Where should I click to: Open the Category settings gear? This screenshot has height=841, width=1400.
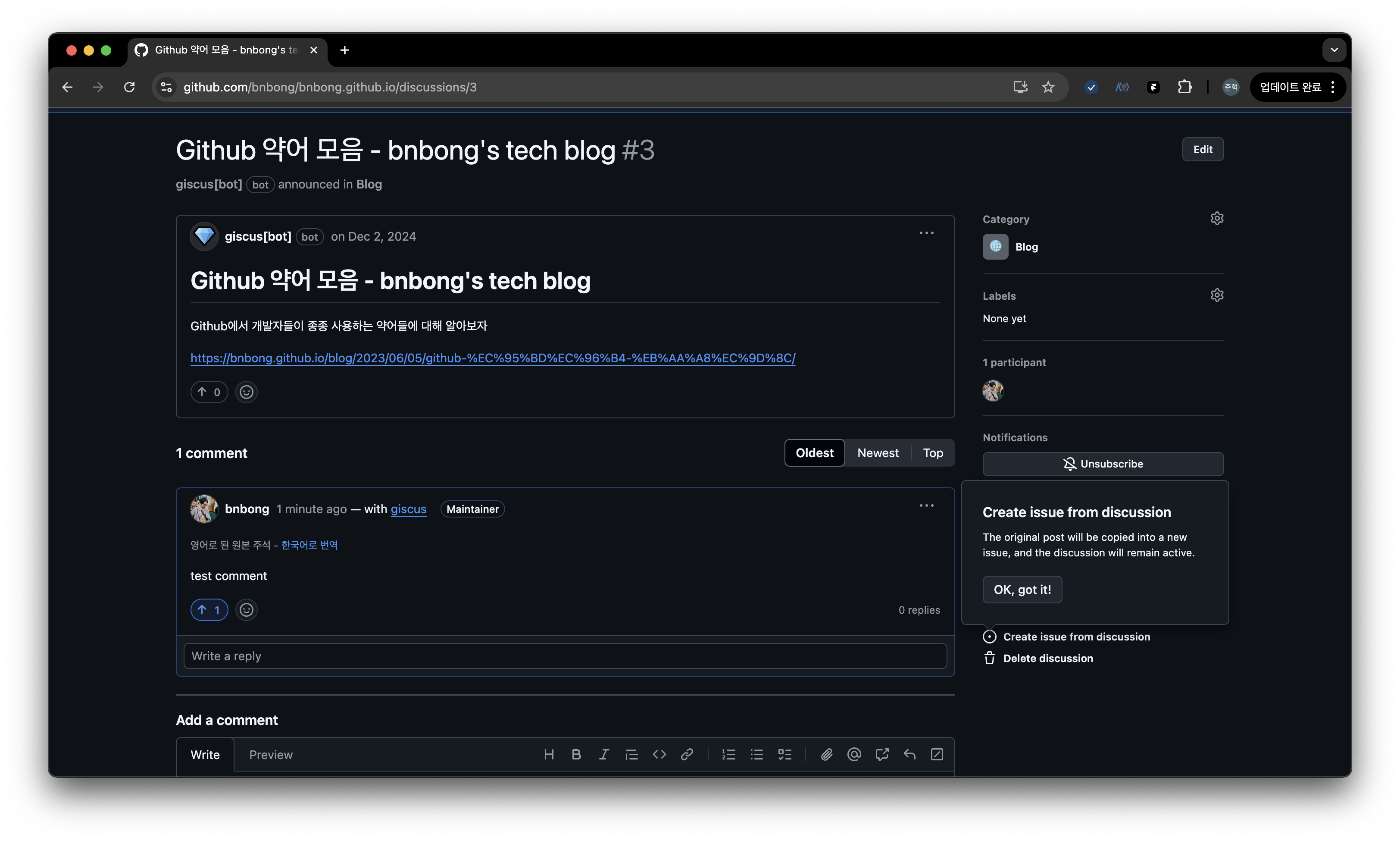pyautogui.click(x=1217, y=219)
